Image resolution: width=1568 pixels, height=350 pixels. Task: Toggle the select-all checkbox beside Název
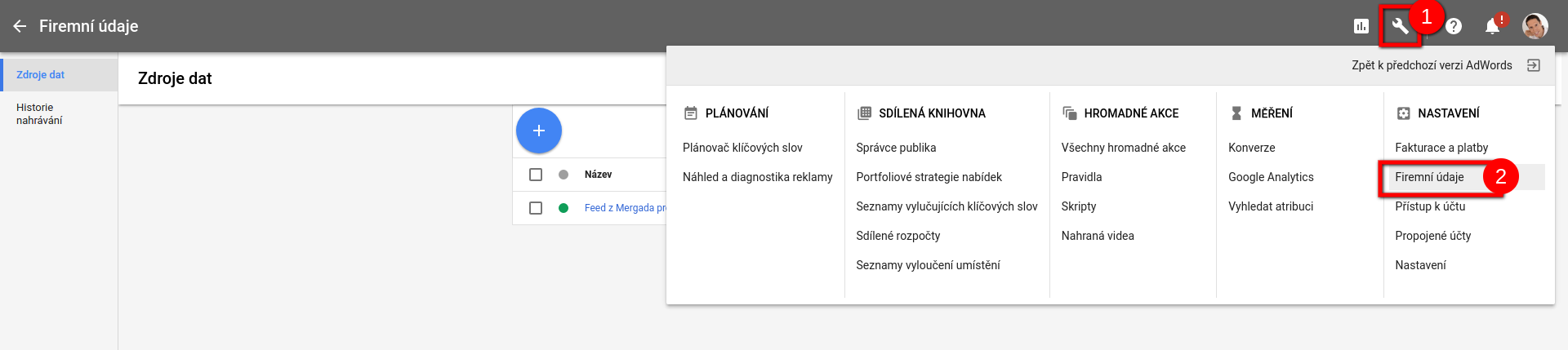[536, 175]
